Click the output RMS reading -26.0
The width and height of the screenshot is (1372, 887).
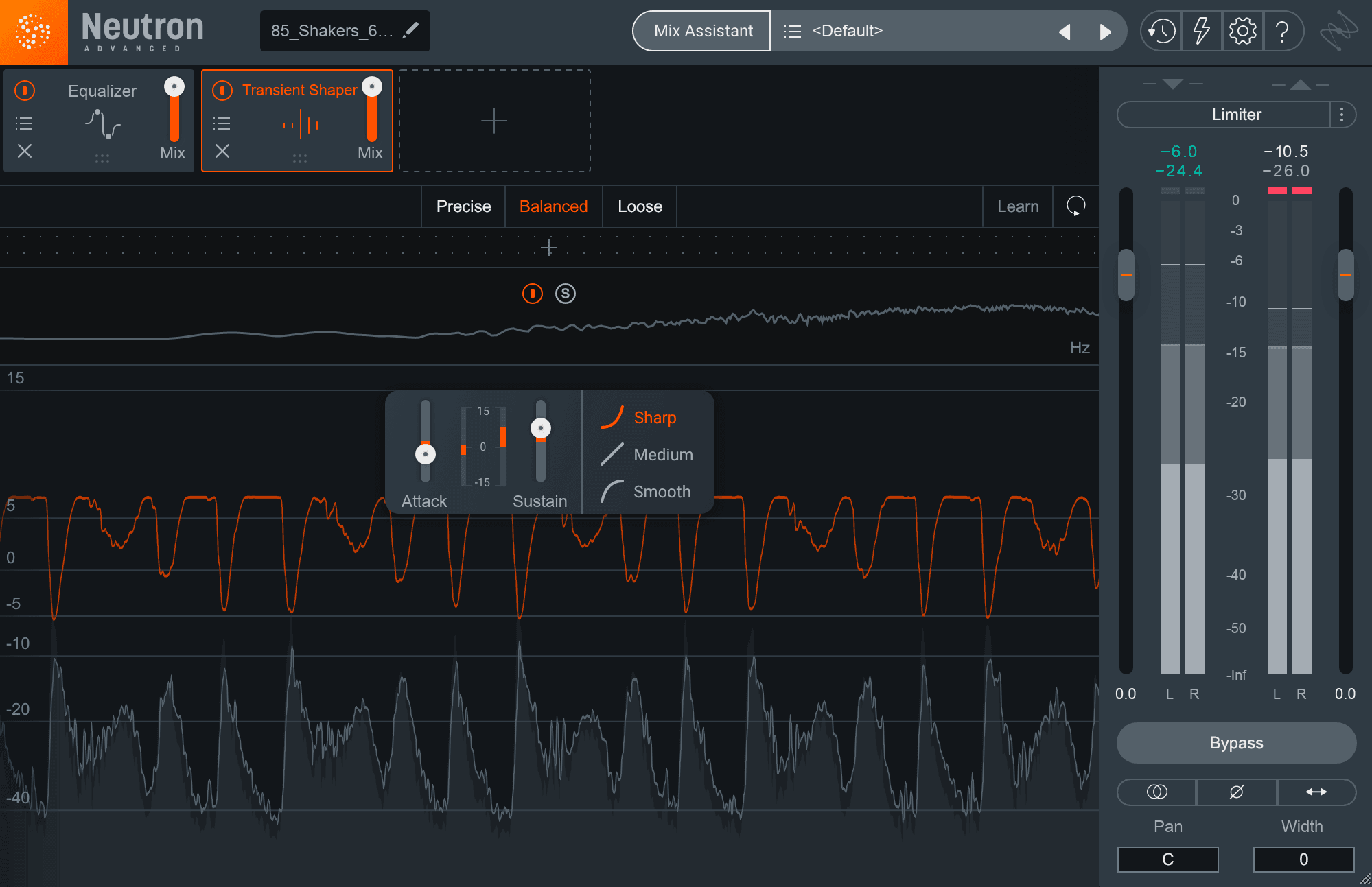click(1286, 171)
